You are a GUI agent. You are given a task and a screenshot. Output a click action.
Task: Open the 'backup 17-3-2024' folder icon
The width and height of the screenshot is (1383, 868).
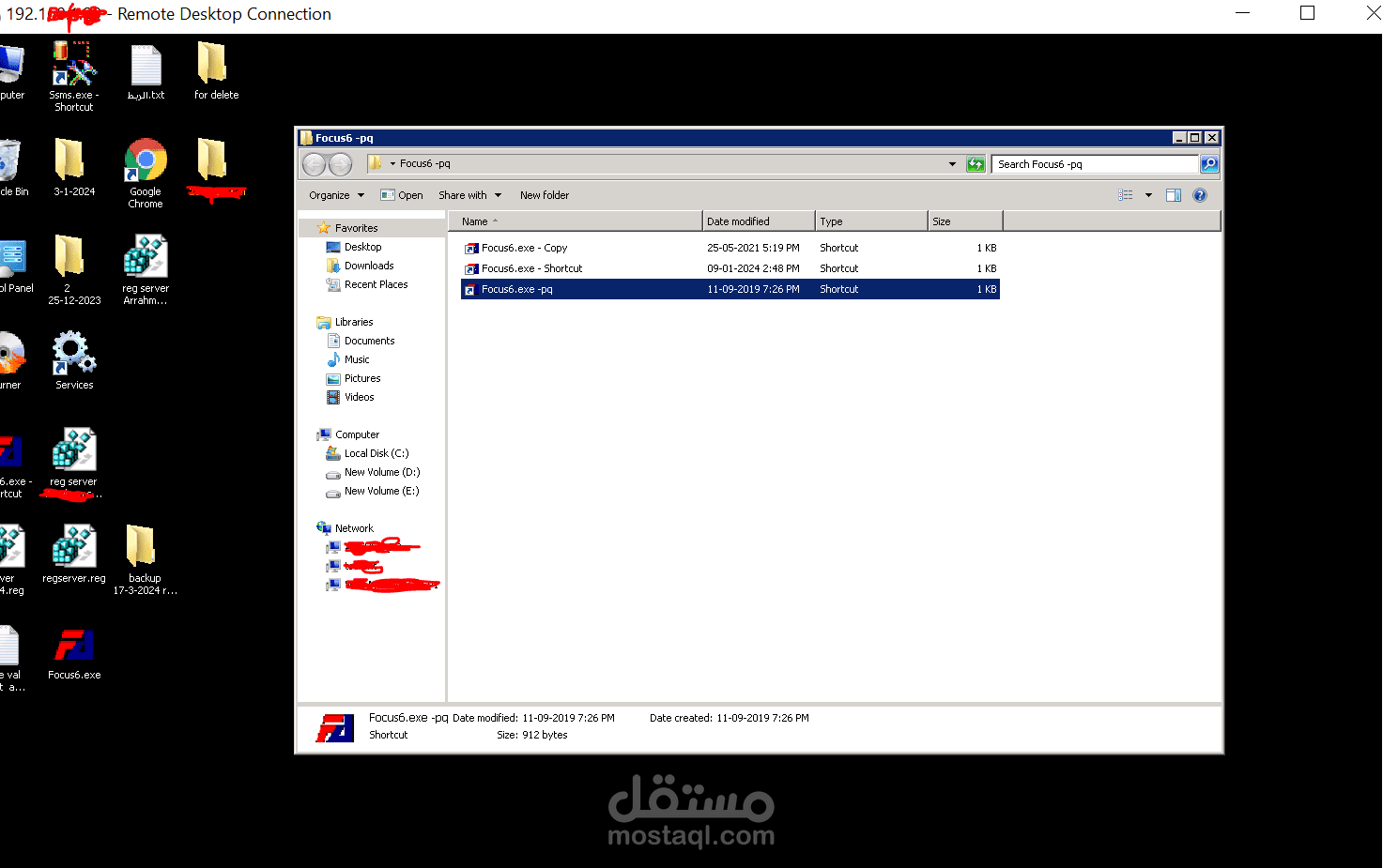(x=145, y=559)
